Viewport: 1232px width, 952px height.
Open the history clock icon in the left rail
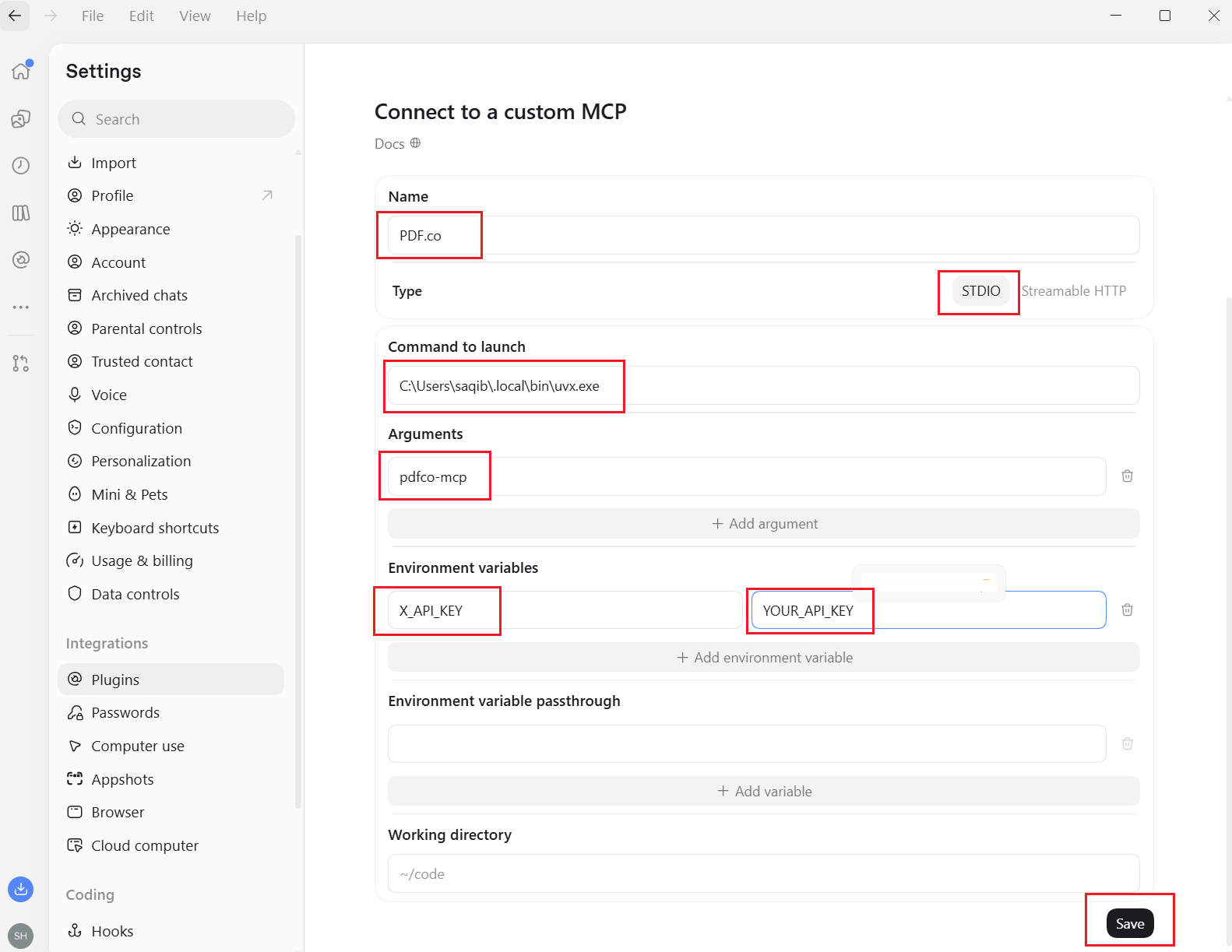click(x=21, y=166)
